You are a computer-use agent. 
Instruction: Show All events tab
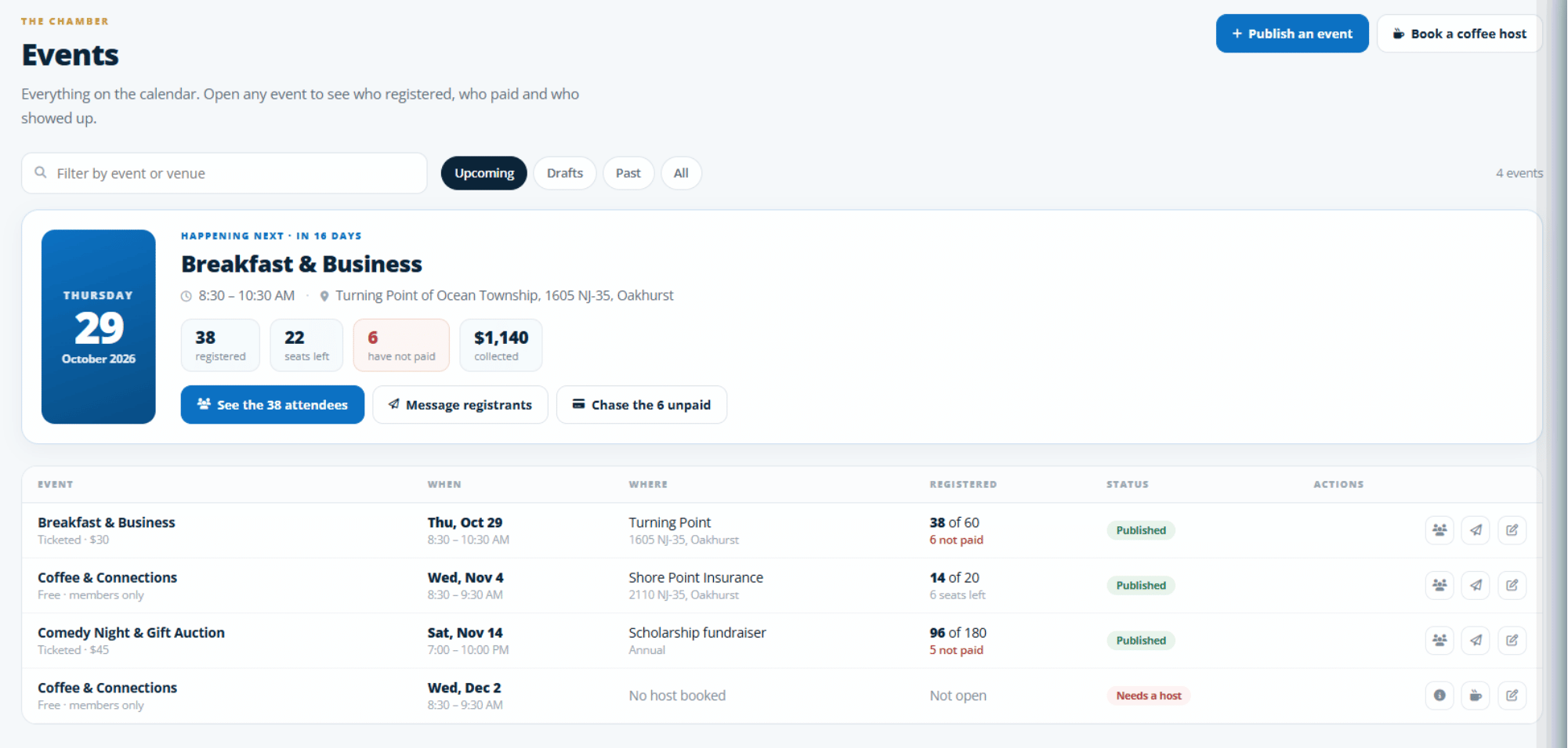(x=681, y=173)
